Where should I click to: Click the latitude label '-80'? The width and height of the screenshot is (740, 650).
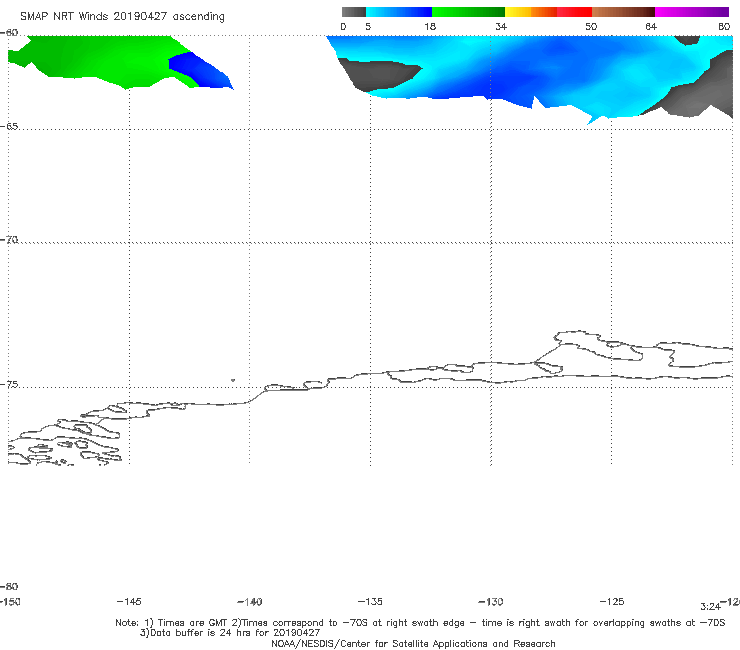point(9,587)
